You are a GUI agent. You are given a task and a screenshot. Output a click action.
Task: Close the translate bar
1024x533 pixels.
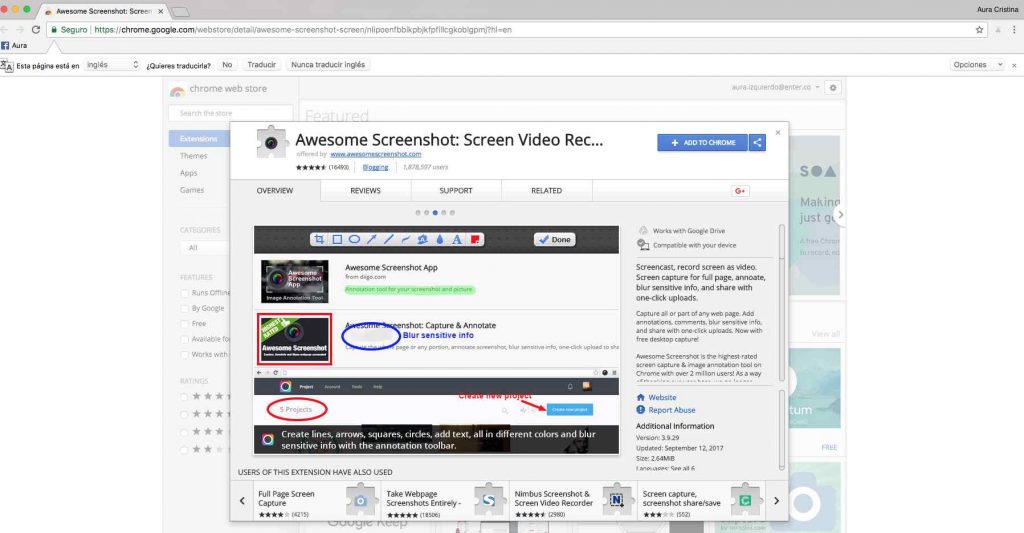point(1014,65)
